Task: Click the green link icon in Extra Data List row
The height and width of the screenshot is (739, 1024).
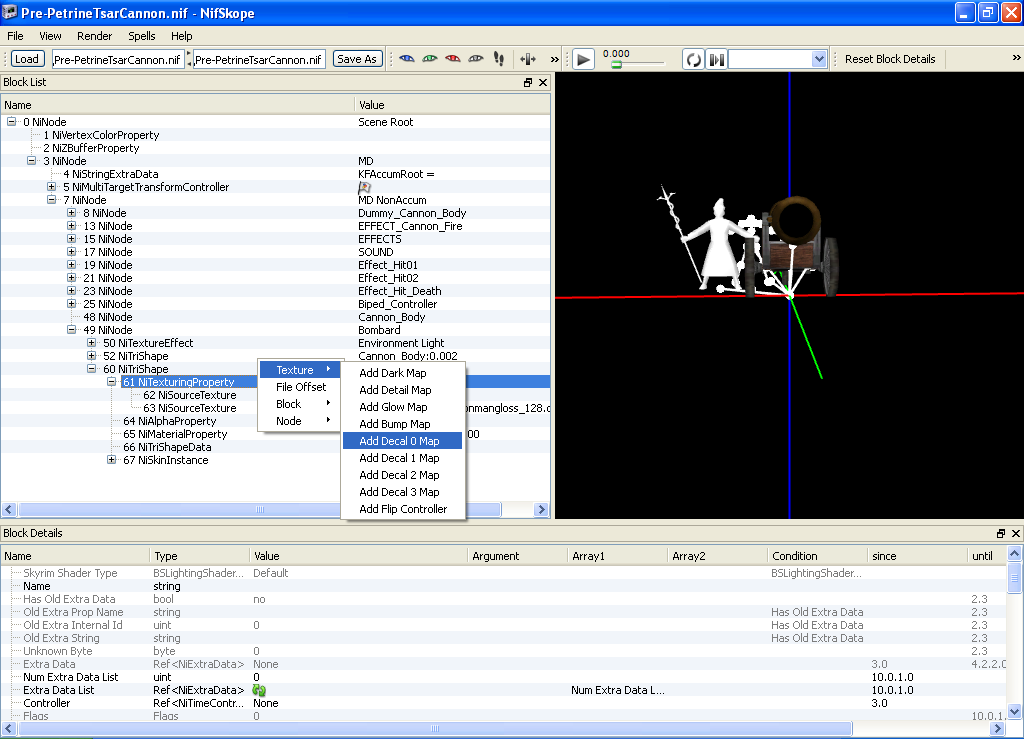Action: [259, 690]
